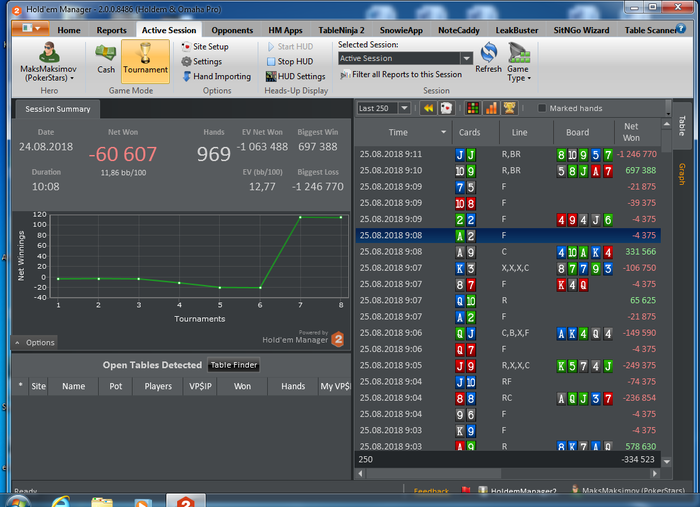Filter all Reports to this Session
Screen dimensions: 700x507
click(401, 75)
